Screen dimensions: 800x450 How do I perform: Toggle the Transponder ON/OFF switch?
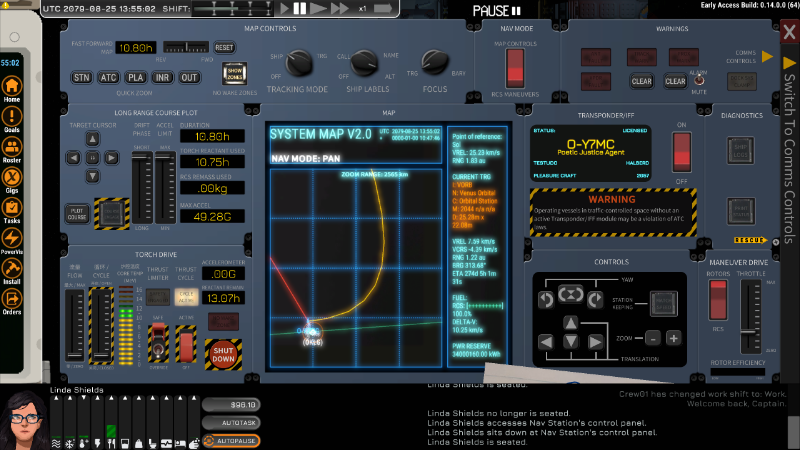point(682,152)
